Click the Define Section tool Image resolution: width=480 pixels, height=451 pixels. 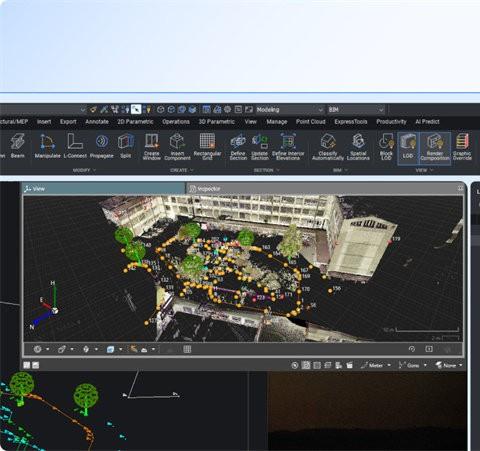[x=238, y=147]
